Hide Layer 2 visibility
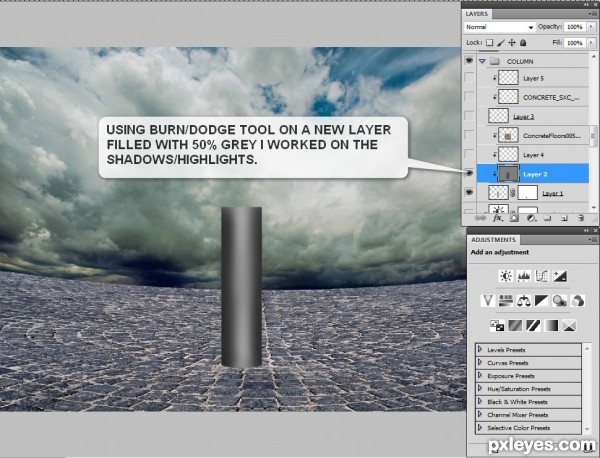The width and height of the screenshot is (600, 458). pos(469,173)
